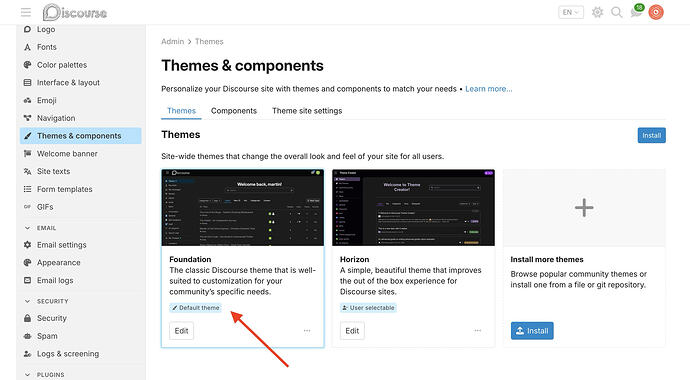Image resolution: width=690 pixels, height=380 pixels.
Task: Switch to Theme site settings tab
Action: (307, 111)
